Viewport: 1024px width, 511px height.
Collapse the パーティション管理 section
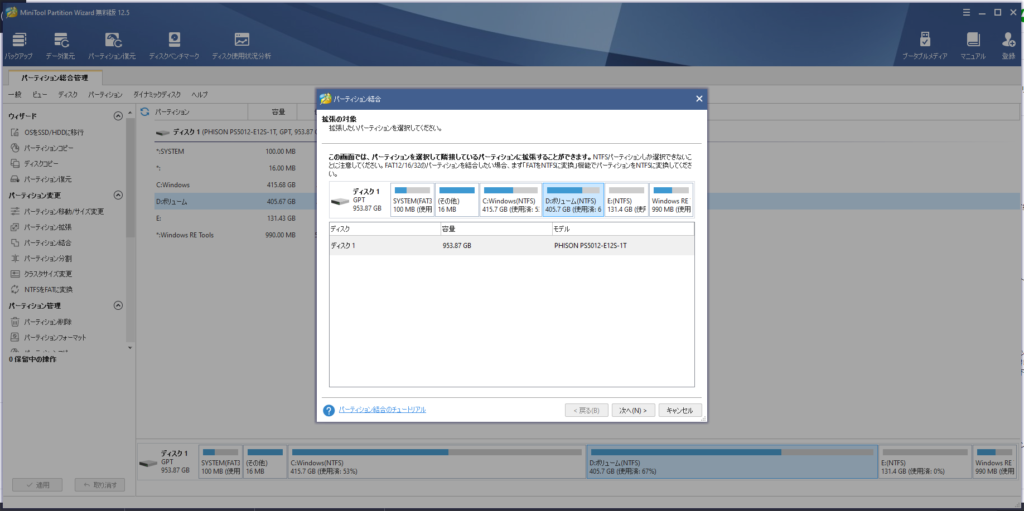coord(118,305)
